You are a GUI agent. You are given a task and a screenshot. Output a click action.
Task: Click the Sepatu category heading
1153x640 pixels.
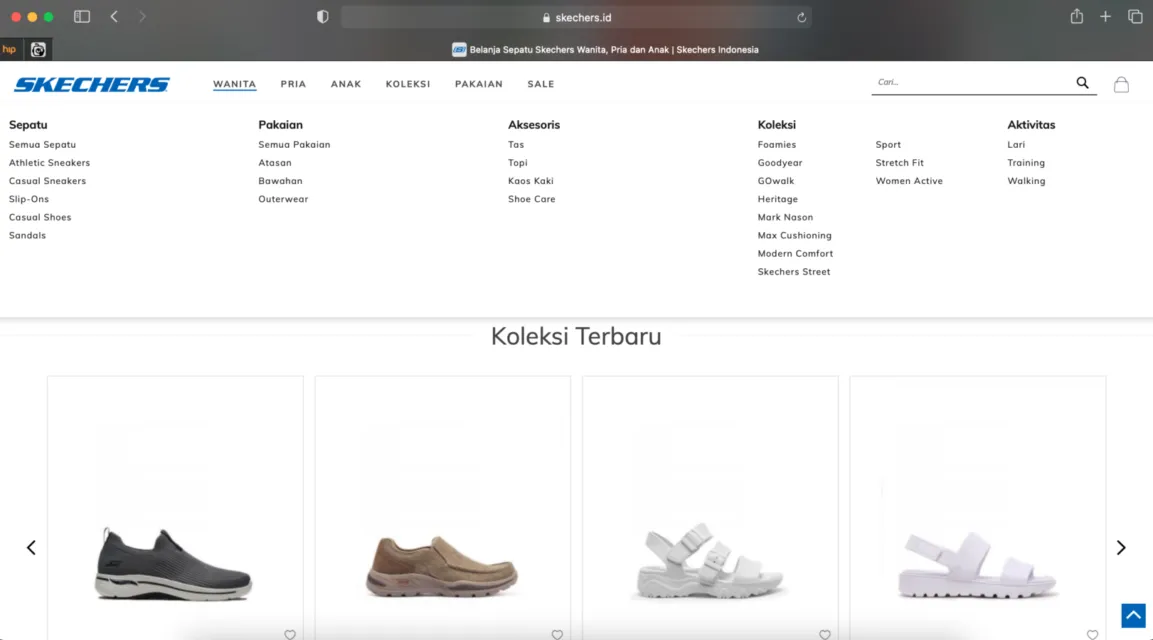[28, 125]
